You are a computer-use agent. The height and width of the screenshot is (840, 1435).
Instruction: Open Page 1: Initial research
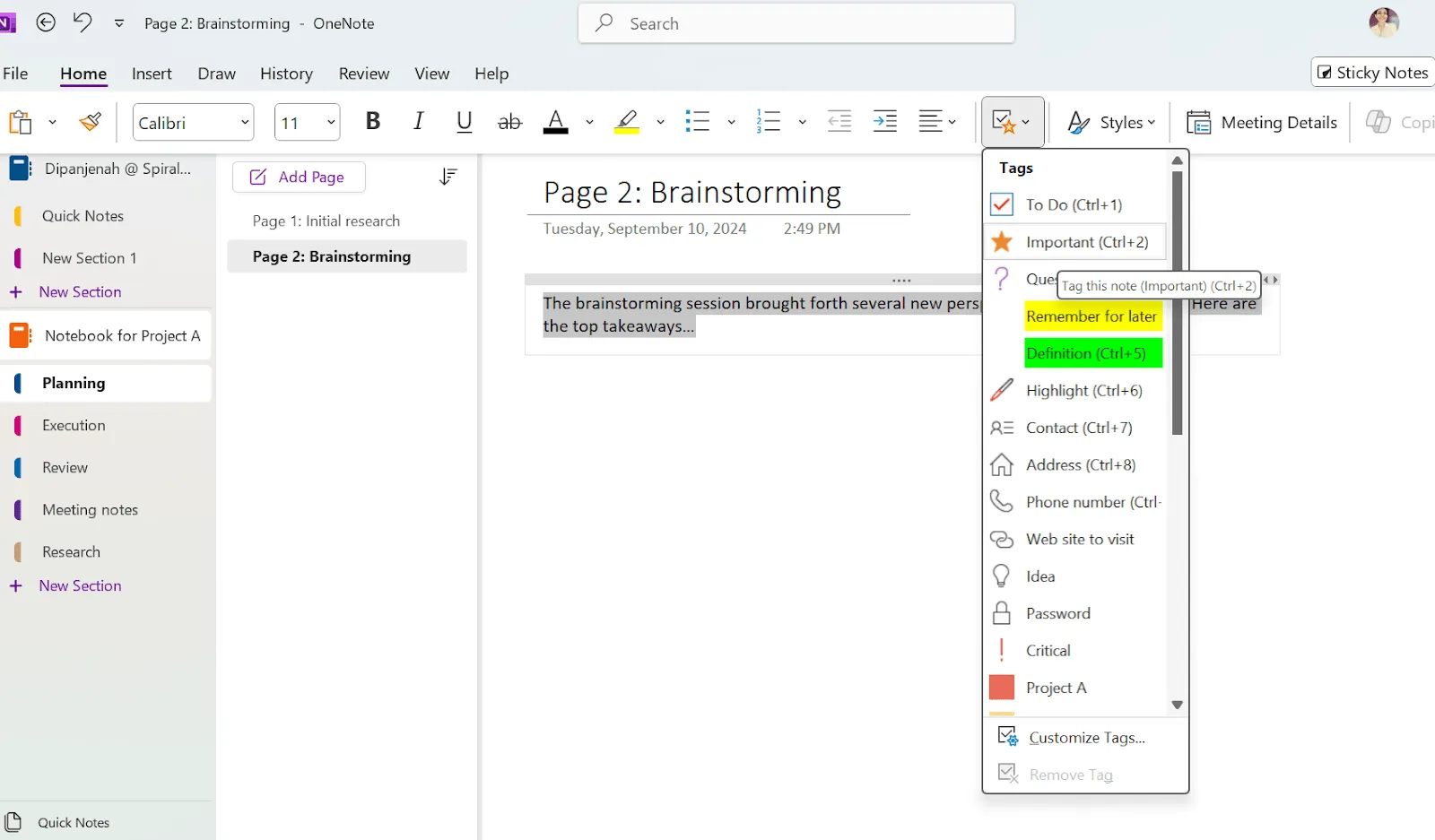pyautogui.click(x=347, y=221)
